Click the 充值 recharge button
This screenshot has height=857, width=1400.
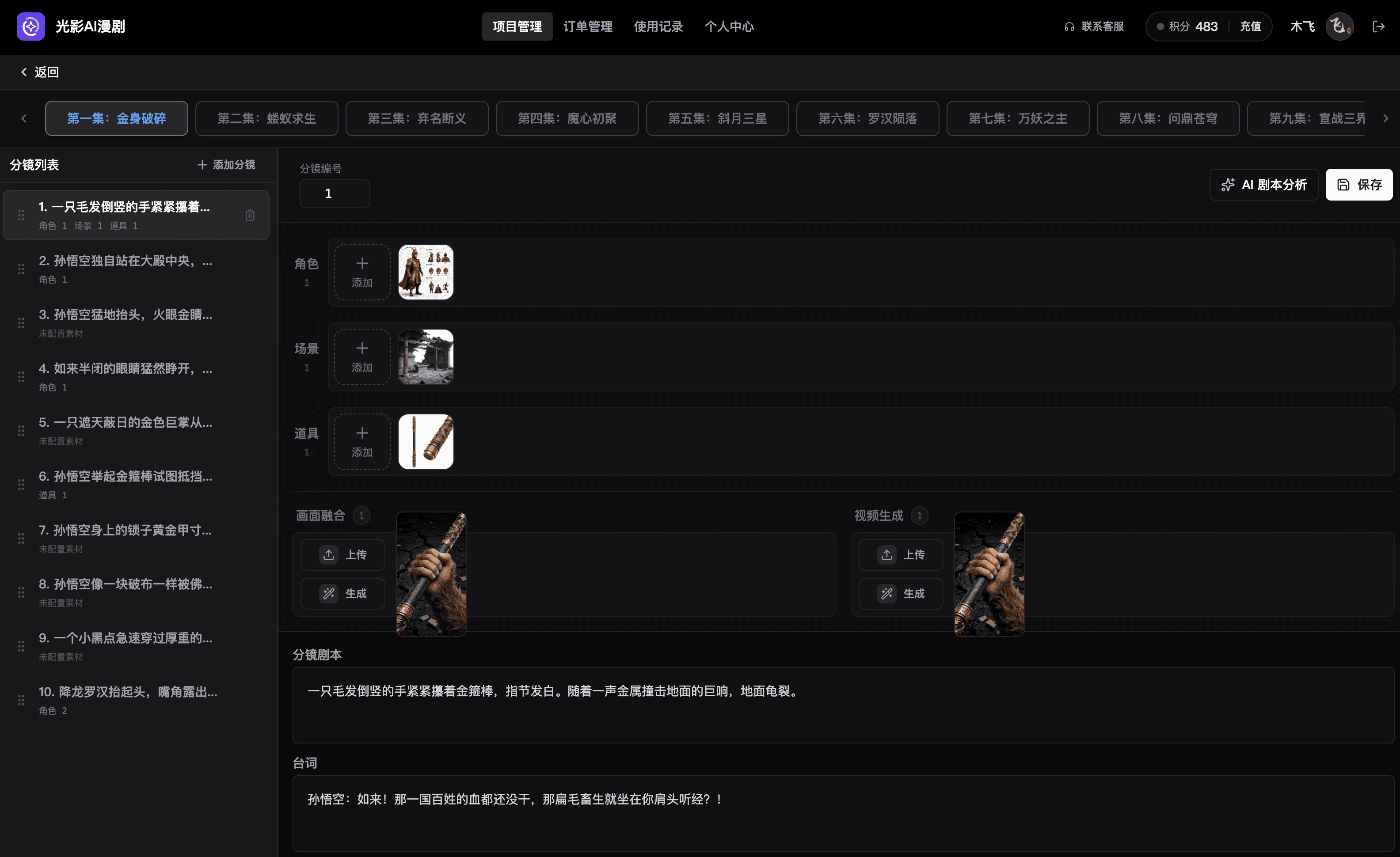click(1250, 26)
